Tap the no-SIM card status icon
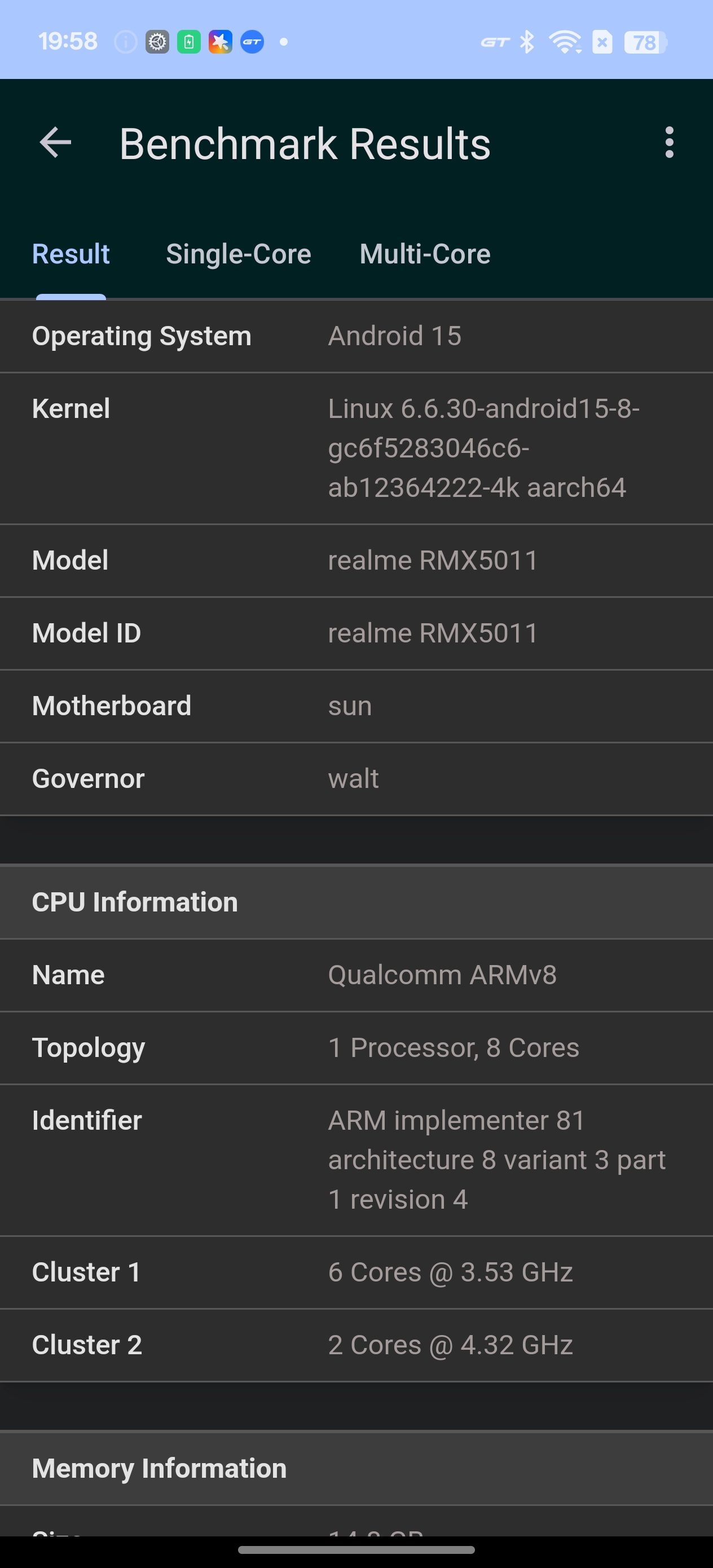Screen dimensions: 713x1568 coord(602,42)
